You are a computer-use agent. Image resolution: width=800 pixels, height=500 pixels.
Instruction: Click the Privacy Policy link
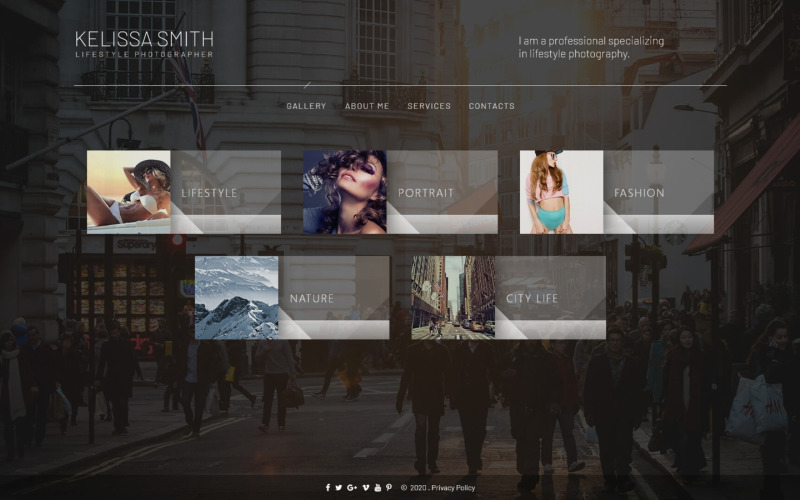(453, 488)
